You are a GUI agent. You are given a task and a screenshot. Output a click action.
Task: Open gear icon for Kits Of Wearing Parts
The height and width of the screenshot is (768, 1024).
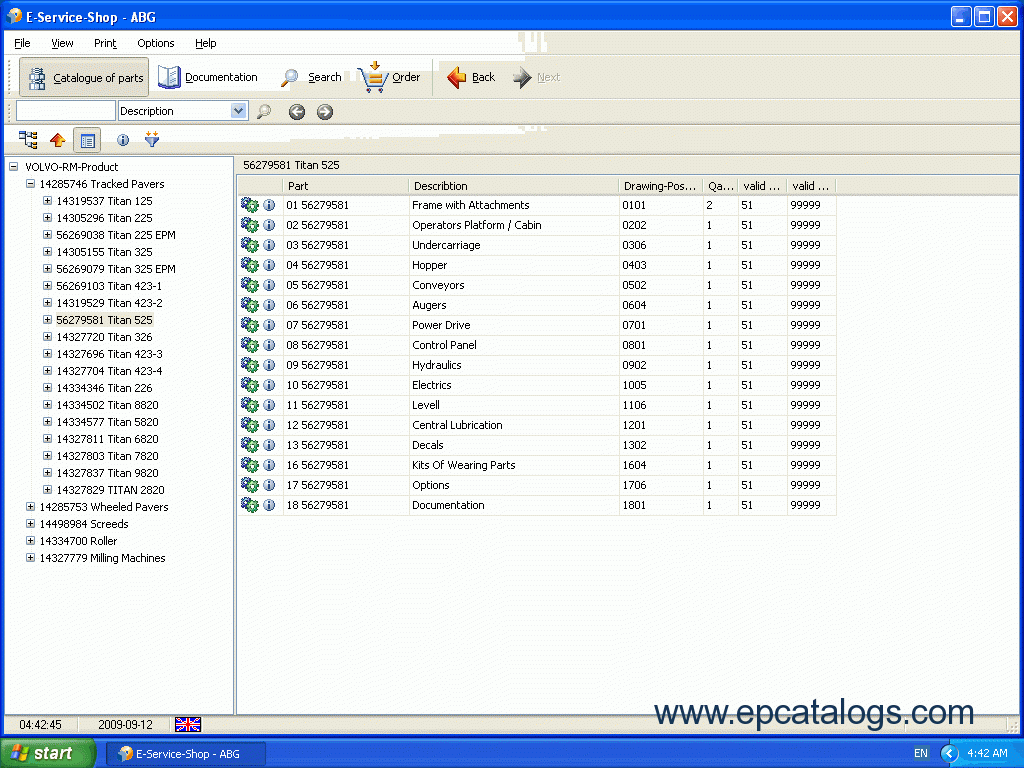coord(249,465)
